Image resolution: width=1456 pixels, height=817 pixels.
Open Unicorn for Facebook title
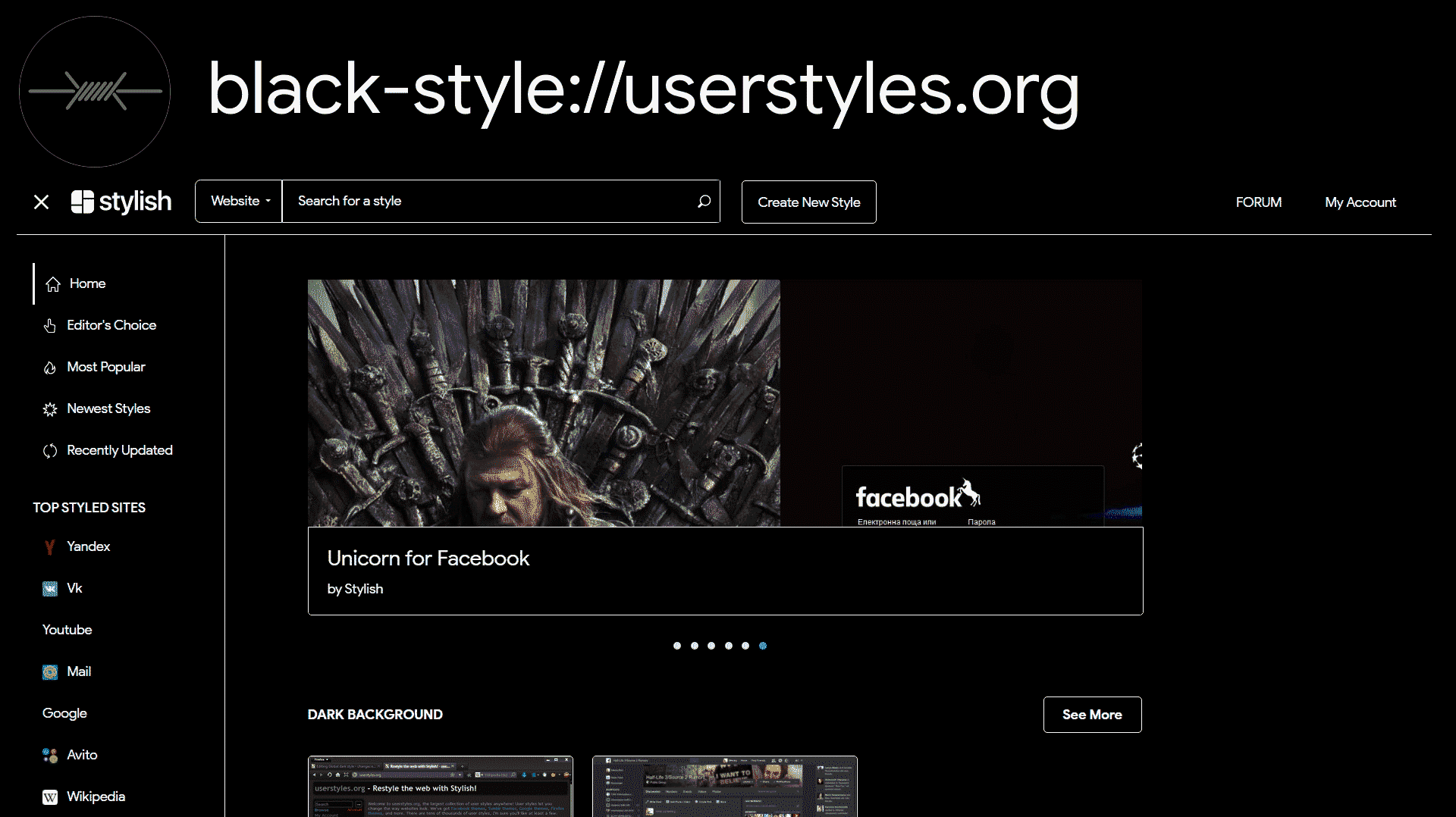point(428,559)
